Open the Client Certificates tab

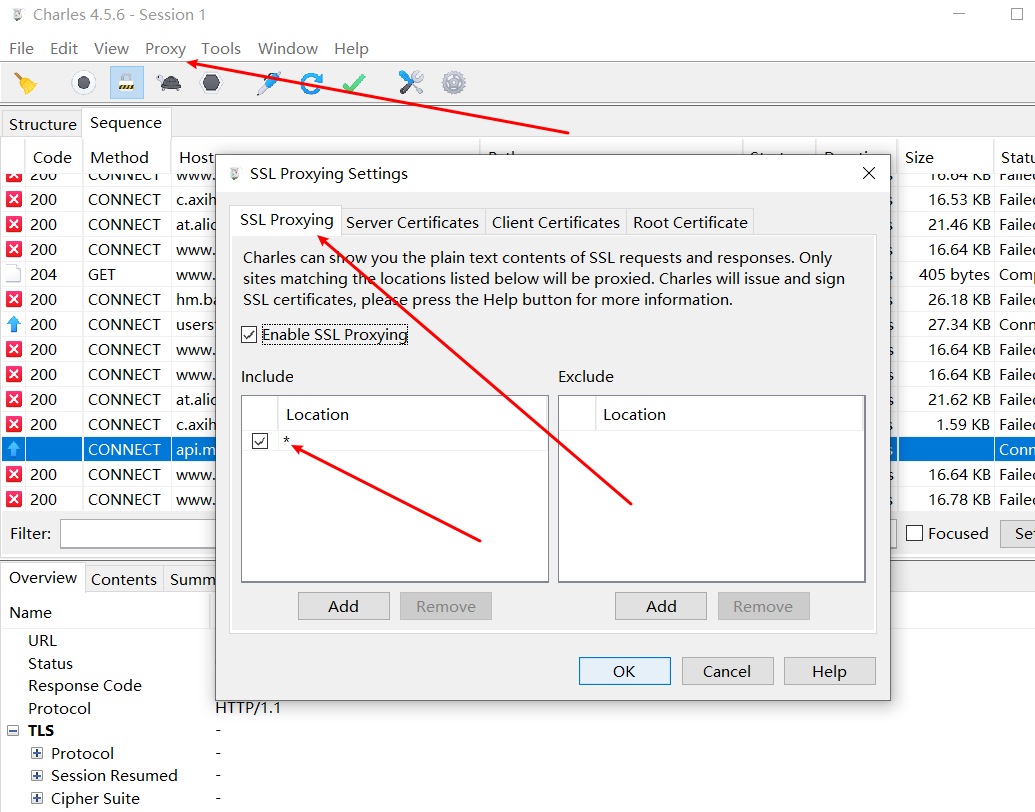click(x=556, y=222)
